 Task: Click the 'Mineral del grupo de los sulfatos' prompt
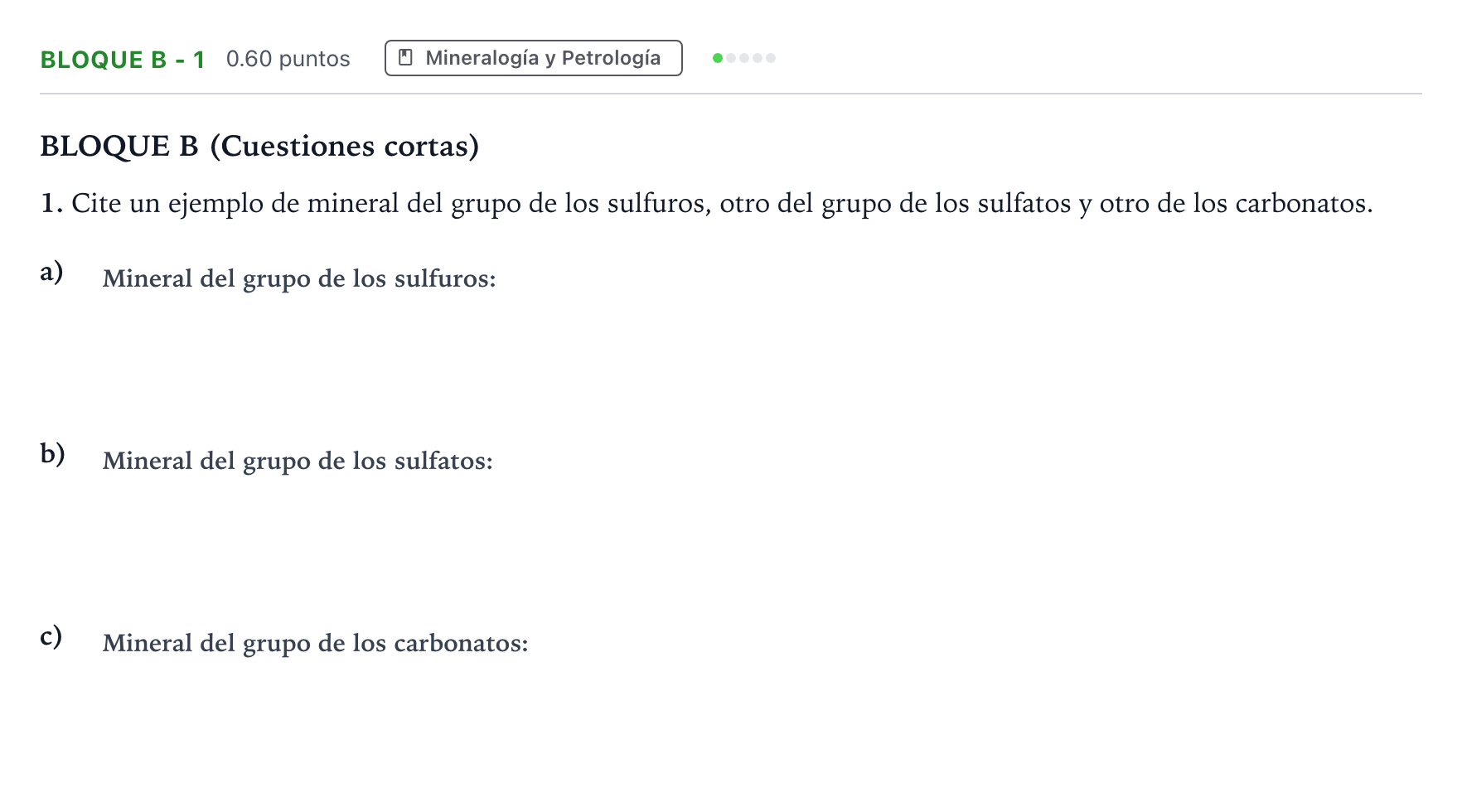click(x=298, y=462)
